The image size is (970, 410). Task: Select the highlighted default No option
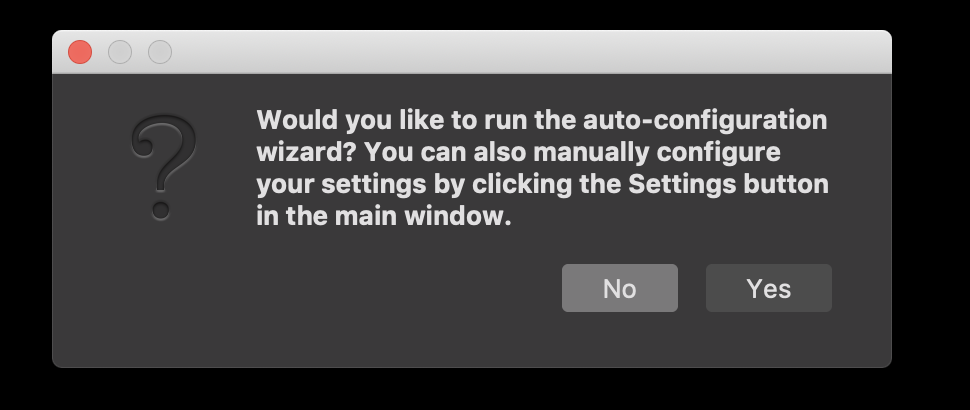point(619,288)
